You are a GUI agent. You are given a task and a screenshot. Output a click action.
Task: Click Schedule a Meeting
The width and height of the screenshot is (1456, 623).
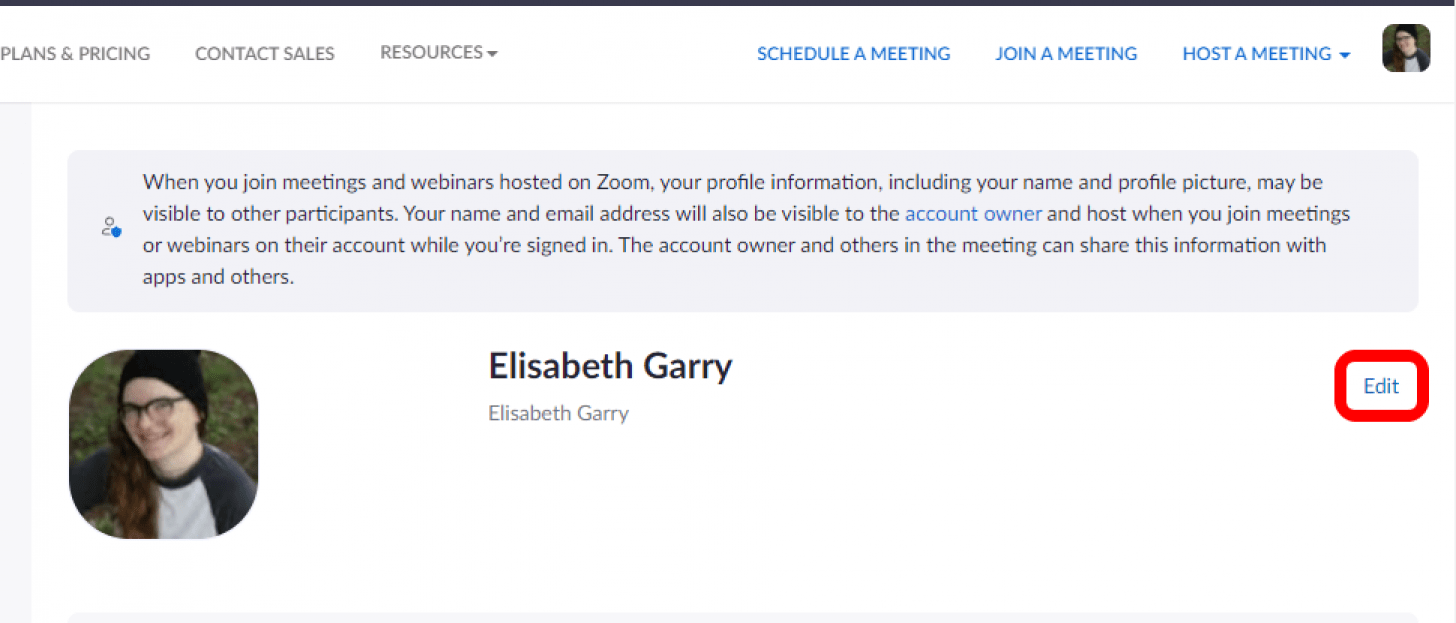pyautogui.click(x=853, y=53)
